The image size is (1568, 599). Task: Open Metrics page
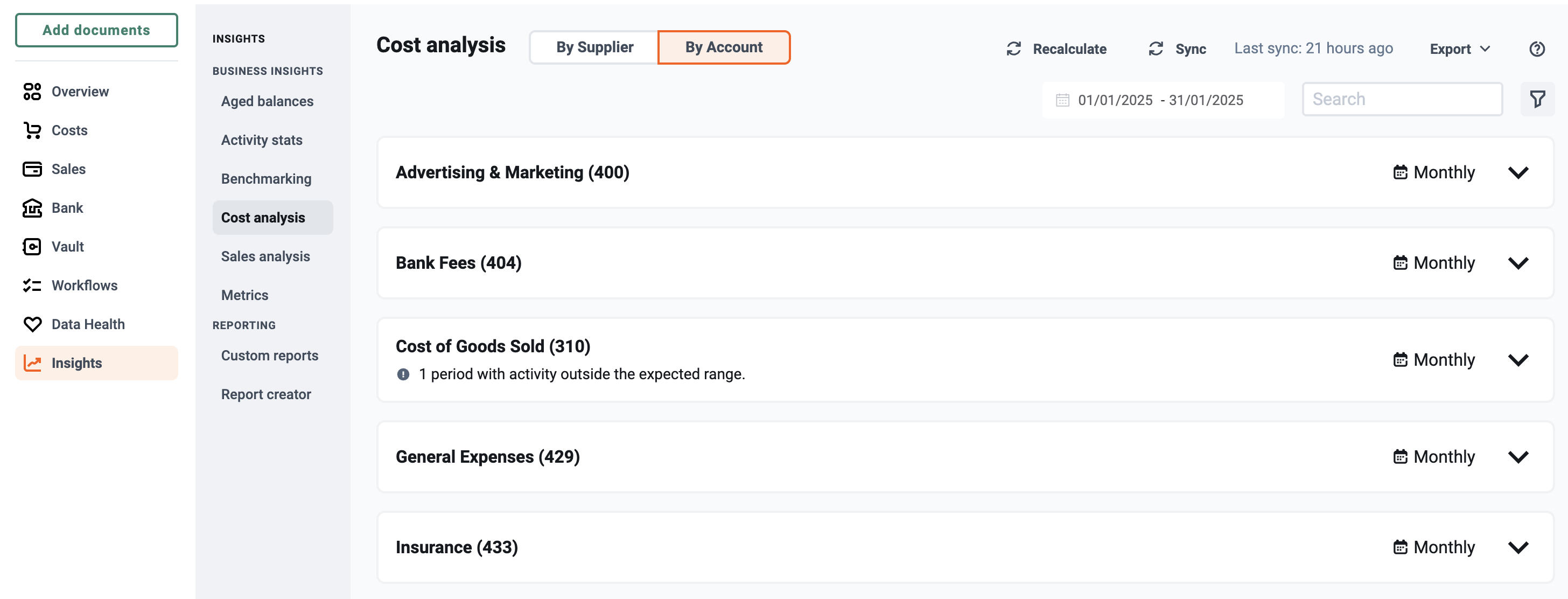pyautogui.click(x=244, y=295)
